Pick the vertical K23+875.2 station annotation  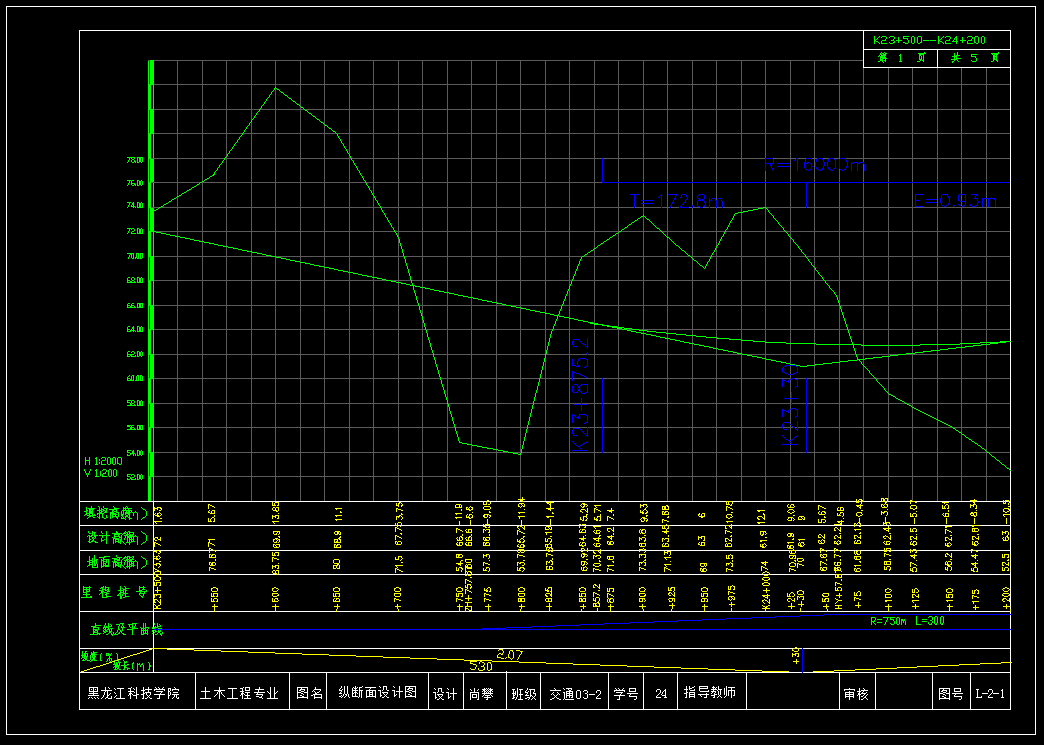point(580,396)
